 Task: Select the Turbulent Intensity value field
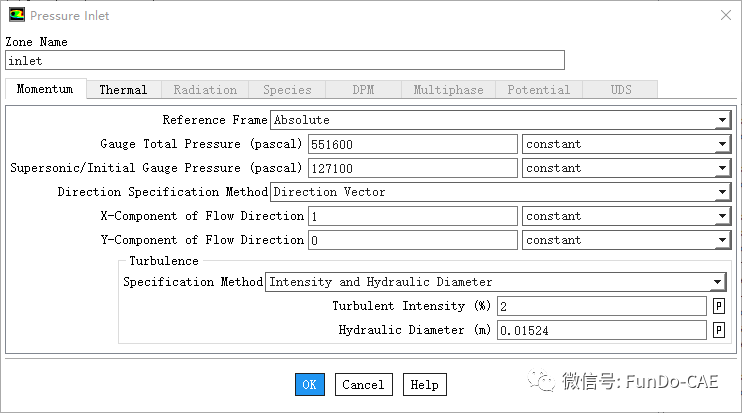(601, 306)
